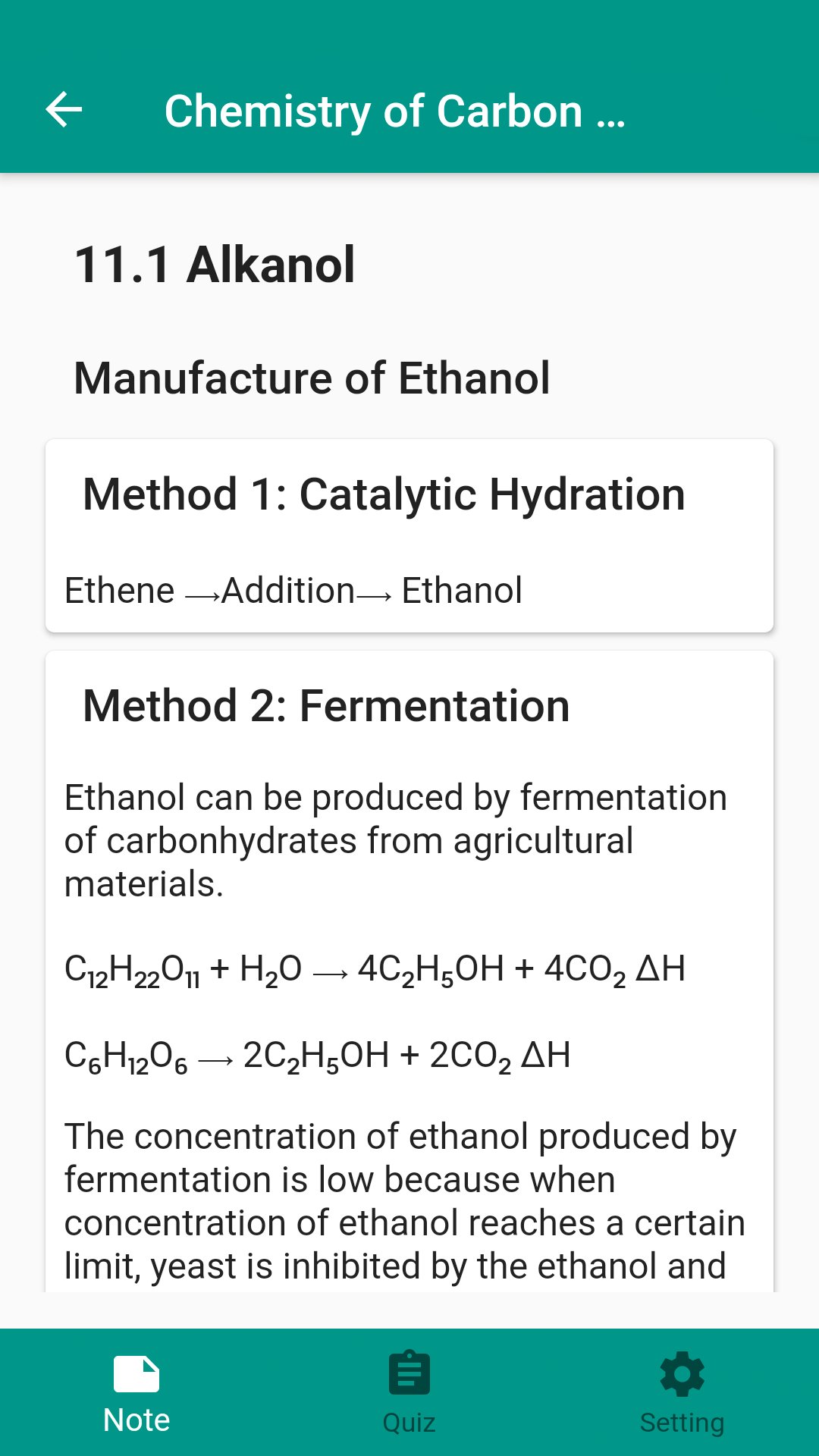Select Method 2: Fermentation heading
Image resolution: width=819 pixels, height=1456 pixels.
click(x=326, y=706)
